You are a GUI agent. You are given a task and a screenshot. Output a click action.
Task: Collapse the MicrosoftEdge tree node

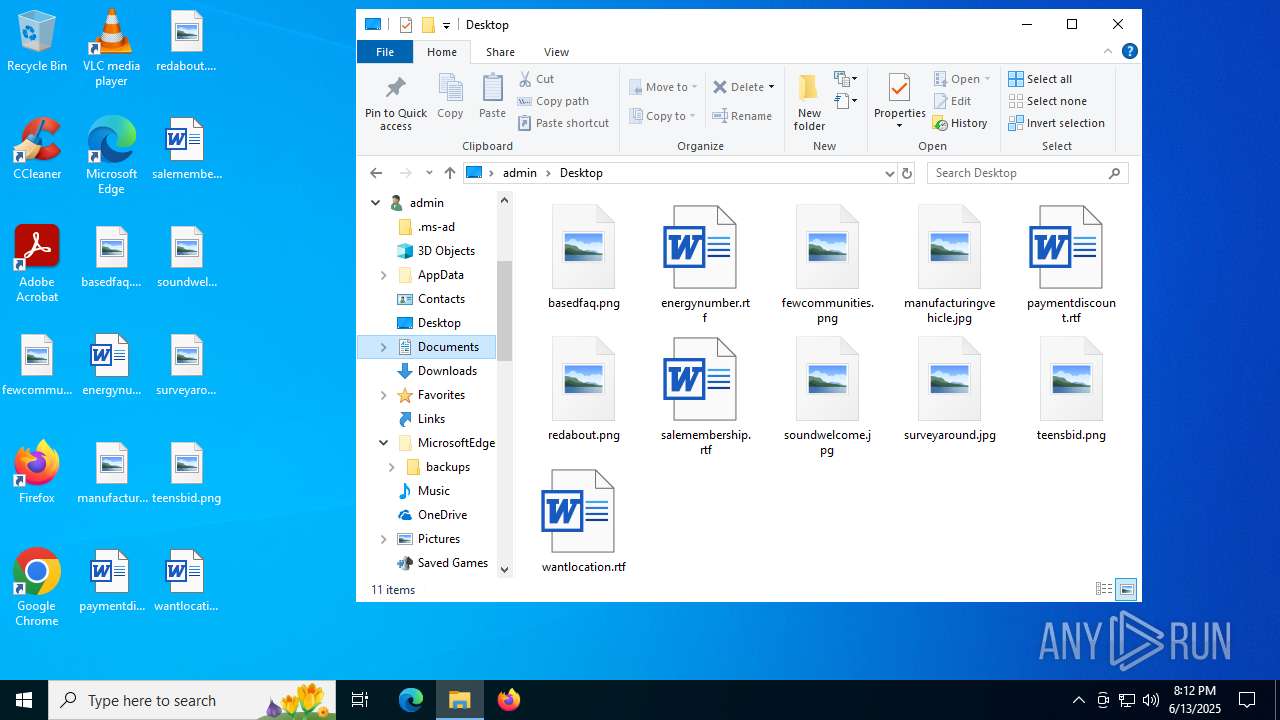click(x=384, y=443)
